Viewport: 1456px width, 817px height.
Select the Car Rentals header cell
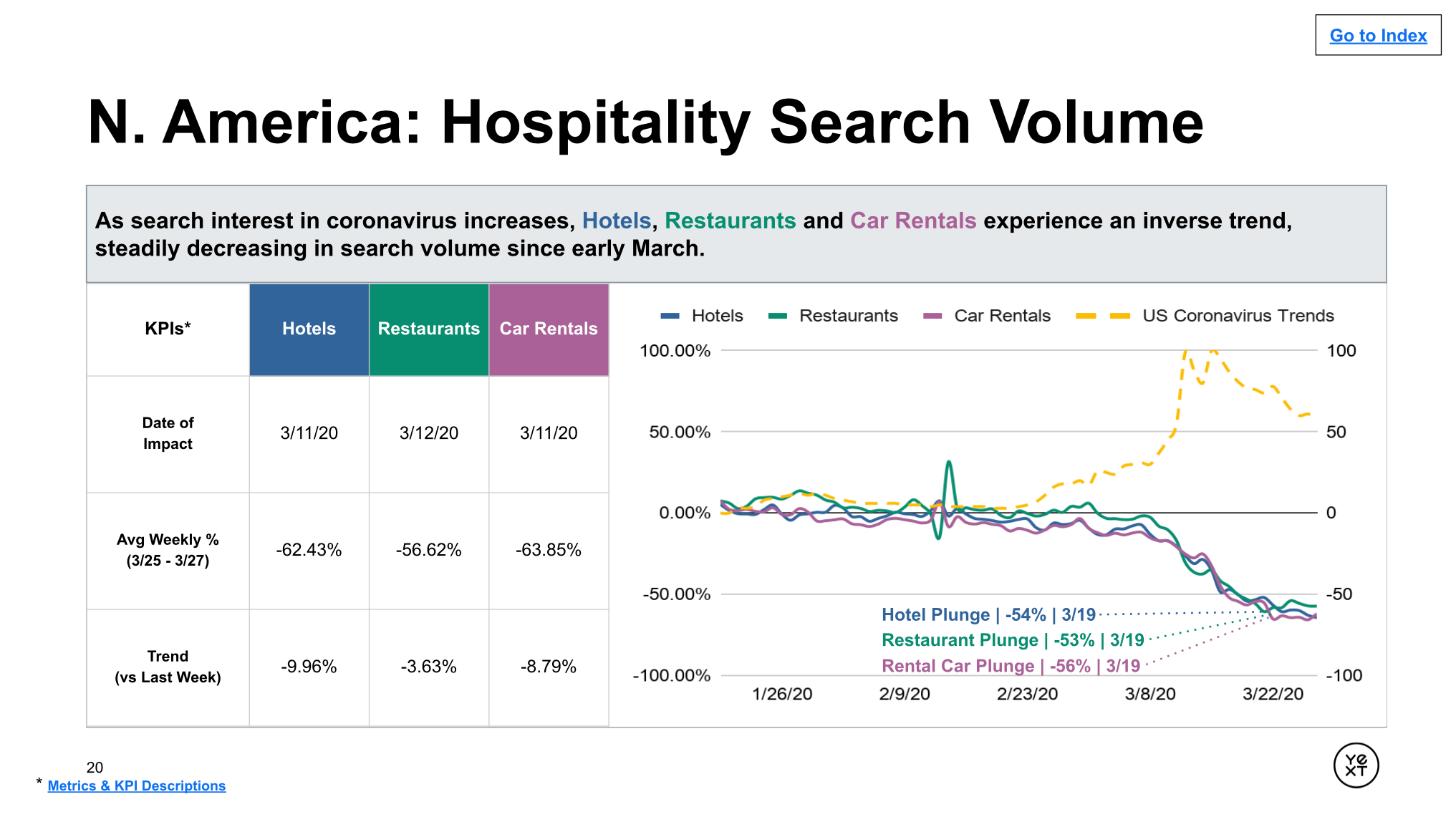548,329
